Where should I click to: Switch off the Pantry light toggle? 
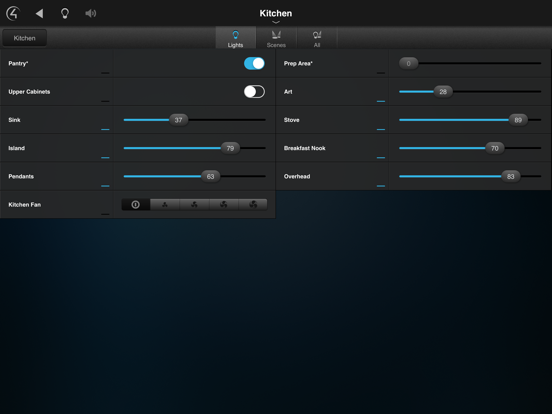(x=254, y=63)
